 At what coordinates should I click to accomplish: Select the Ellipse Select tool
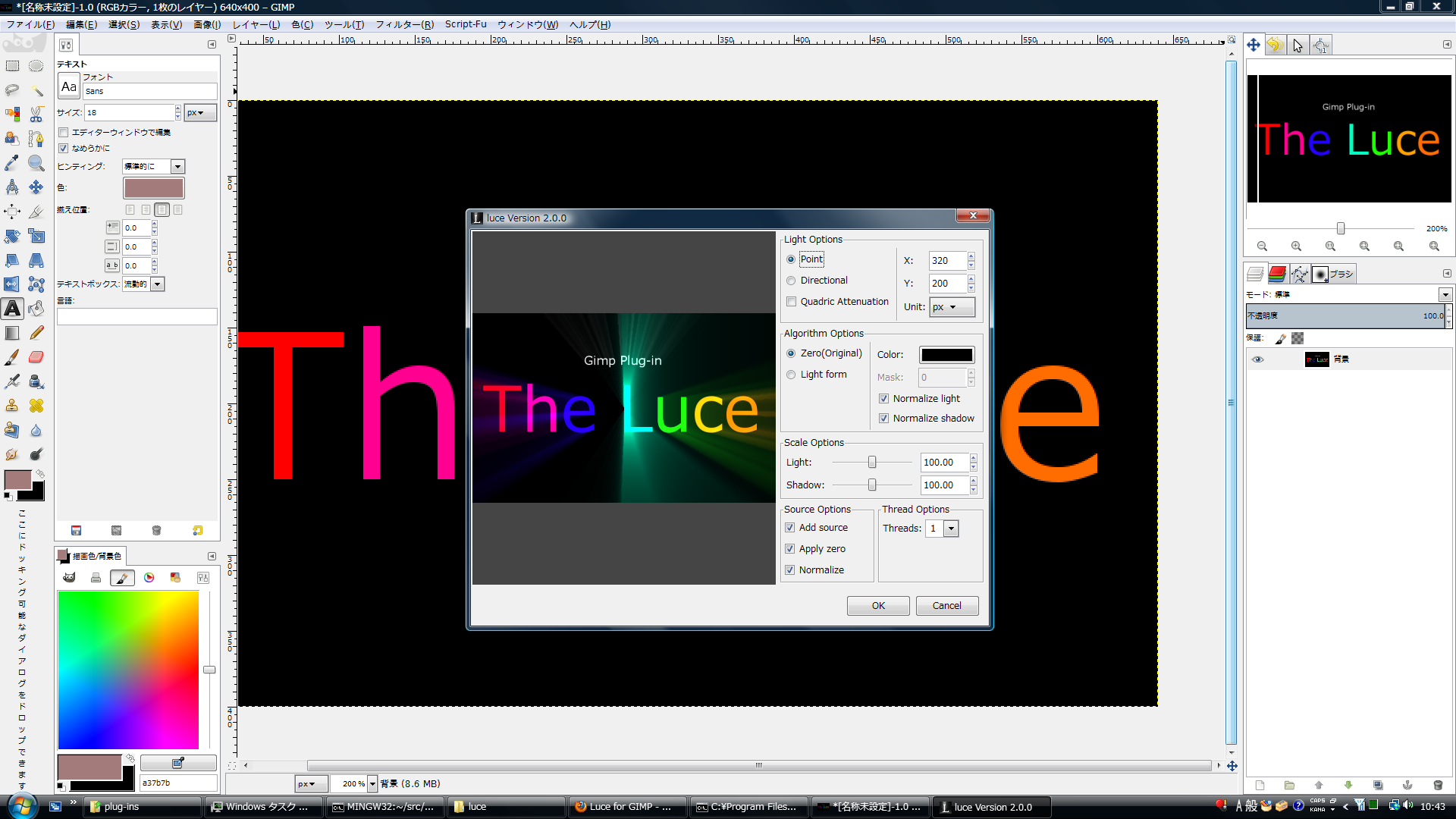point(36,66)
